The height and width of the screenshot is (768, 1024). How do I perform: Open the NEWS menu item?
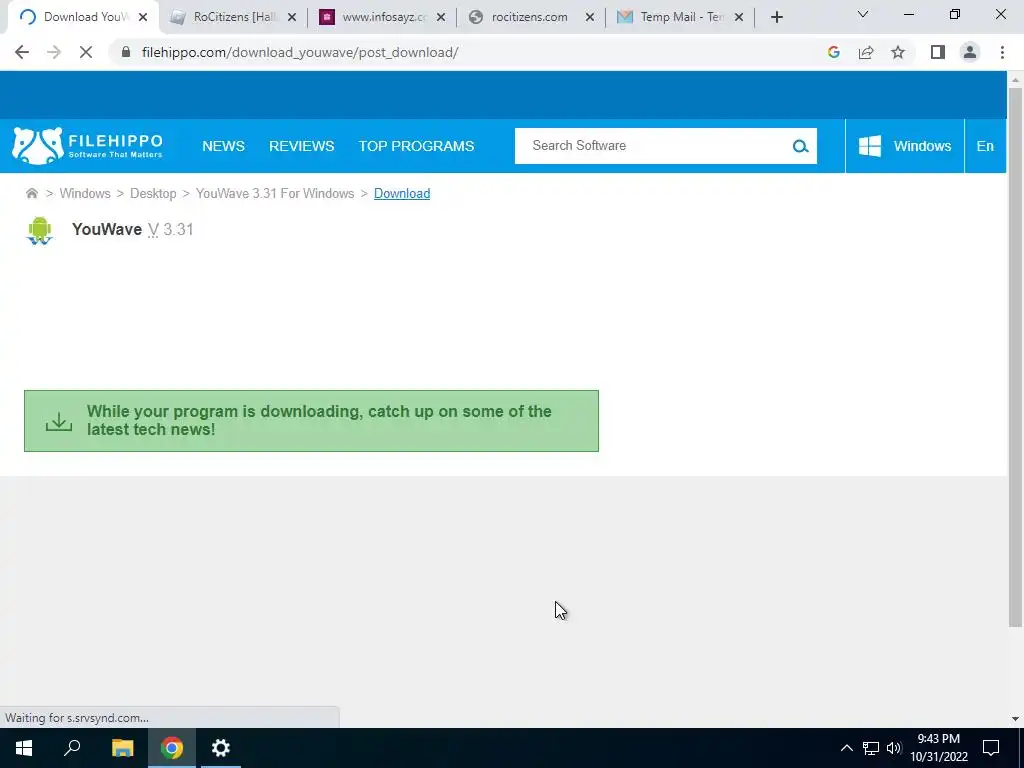point(223,146)
